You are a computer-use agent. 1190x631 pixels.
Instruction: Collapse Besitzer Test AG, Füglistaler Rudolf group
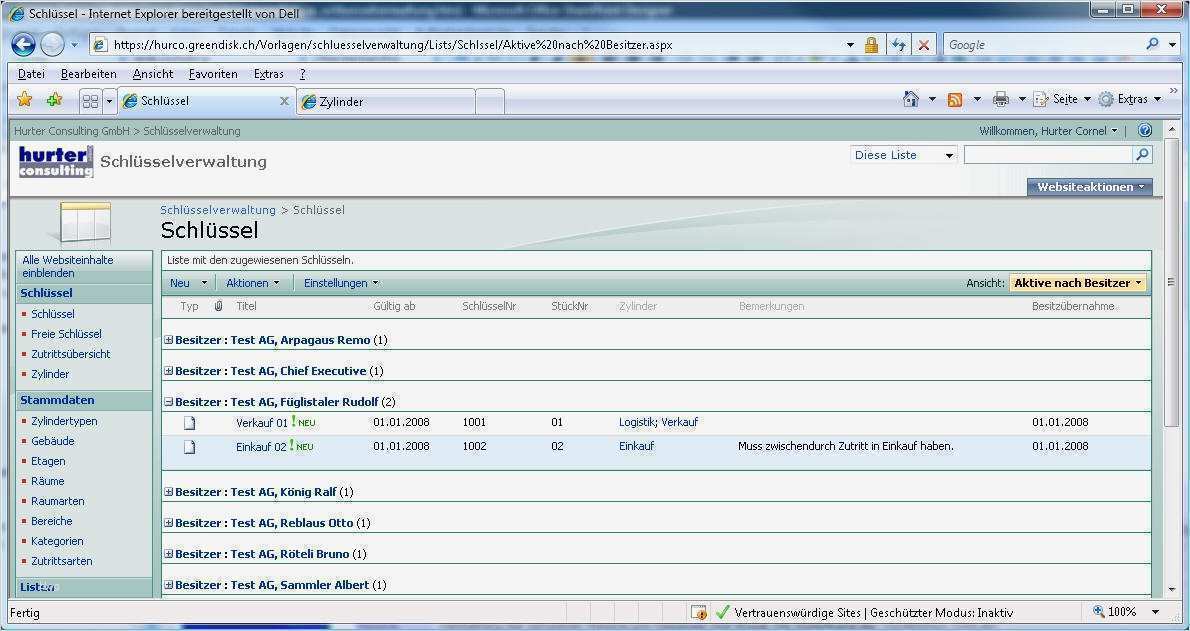tap(169, 402)
